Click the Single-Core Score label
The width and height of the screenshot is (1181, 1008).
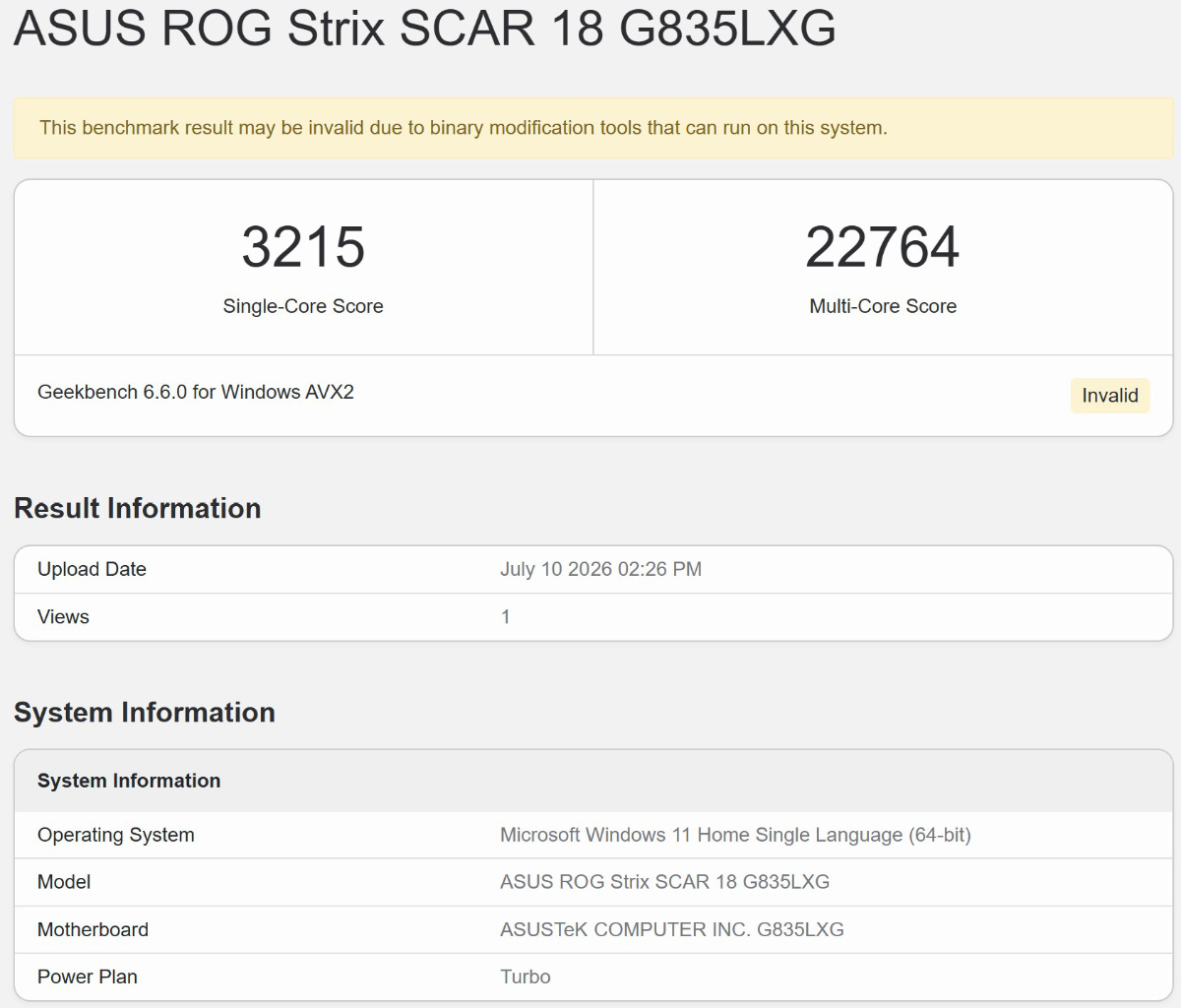click(303, 306)
